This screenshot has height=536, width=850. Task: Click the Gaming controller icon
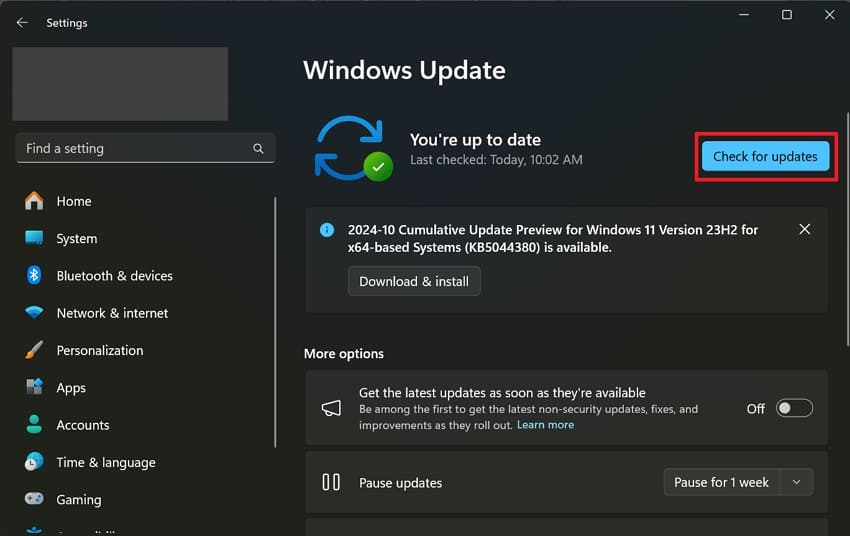click(34, 499)
